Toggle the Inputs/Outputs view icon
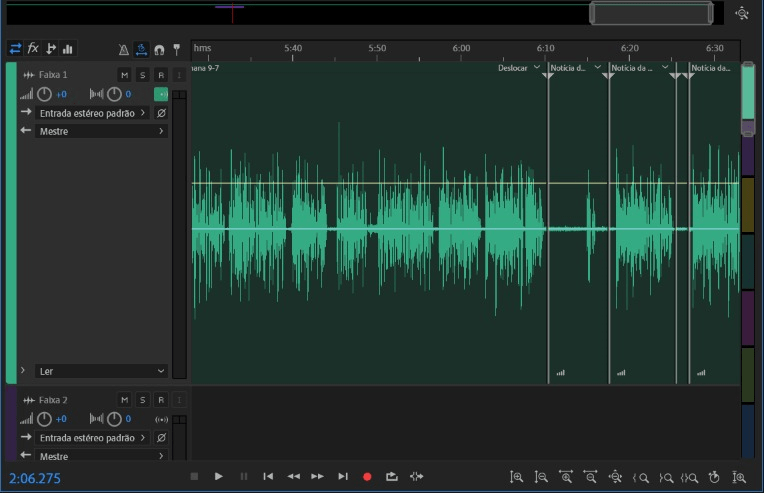Viewport: 764px width, 493px height. tap(15, 48)
